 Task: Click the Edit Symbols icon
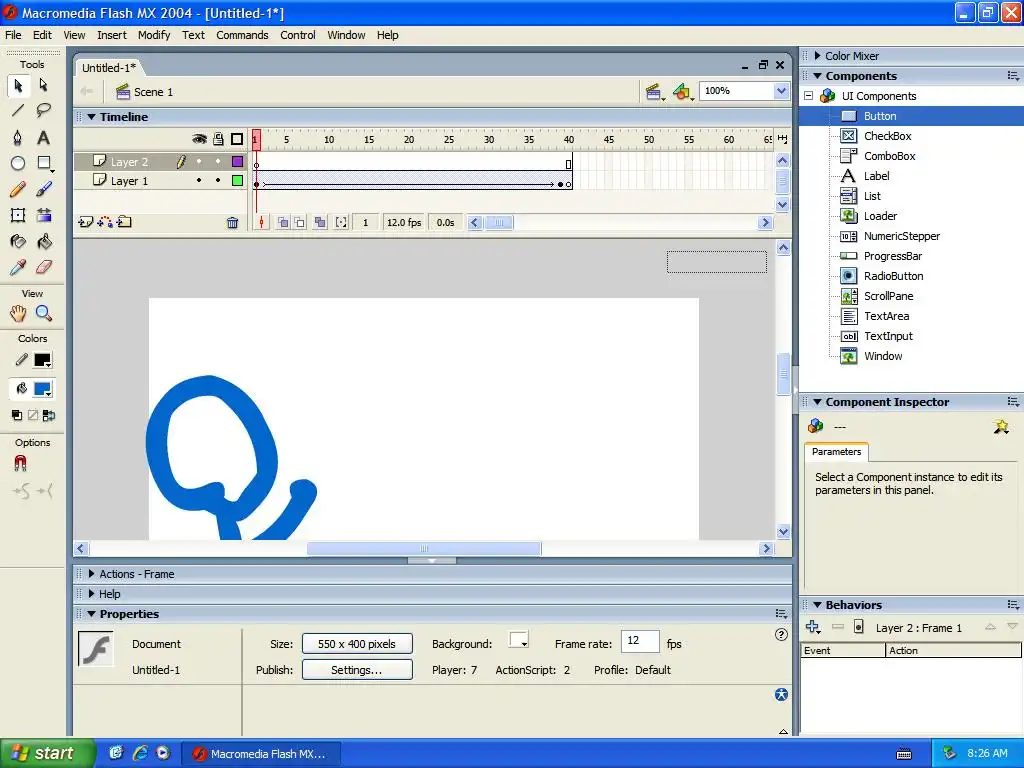point(682,92)
